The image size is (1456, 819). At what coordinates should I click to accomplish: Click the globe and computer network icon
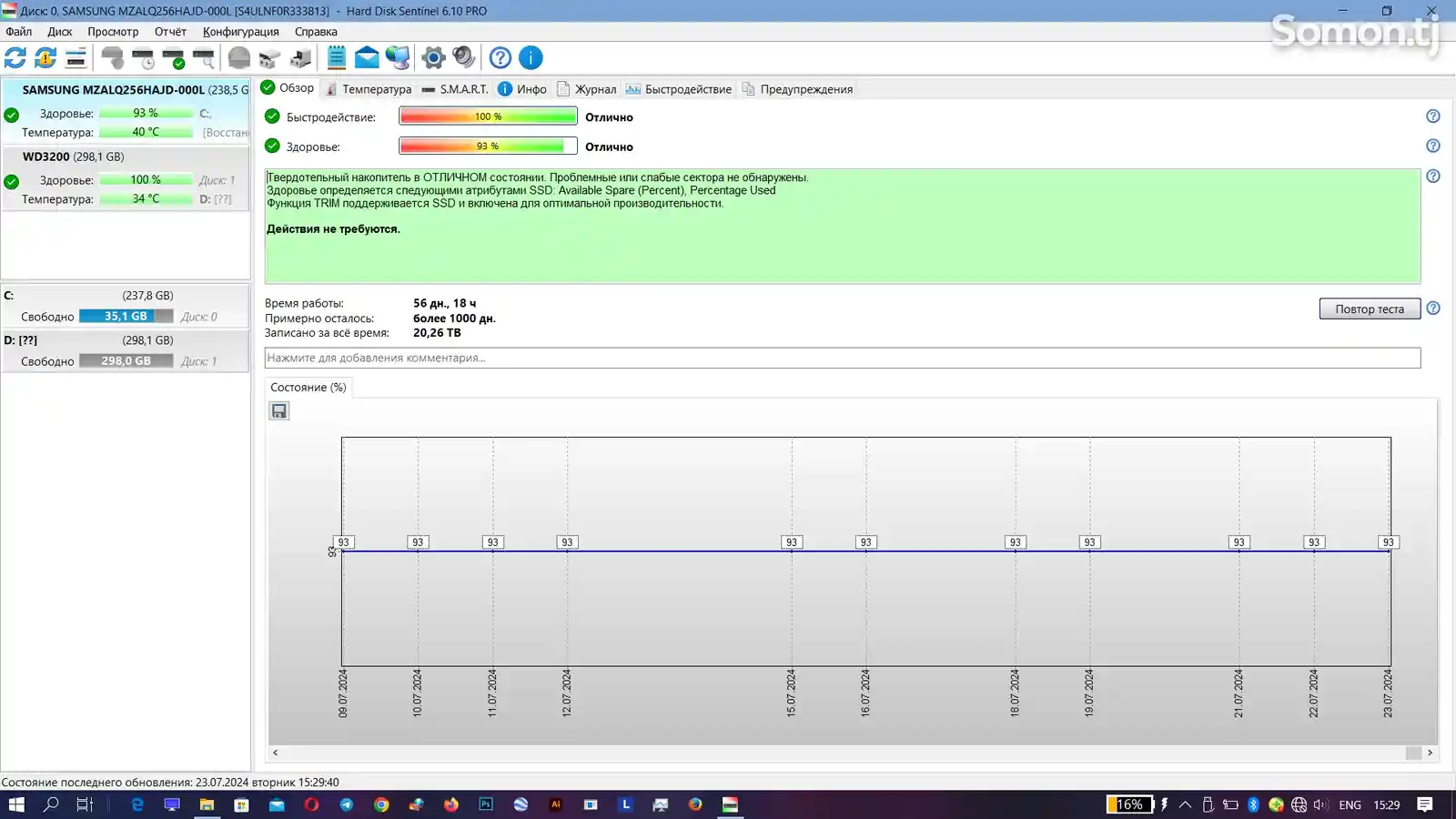(x=398, y=57)
